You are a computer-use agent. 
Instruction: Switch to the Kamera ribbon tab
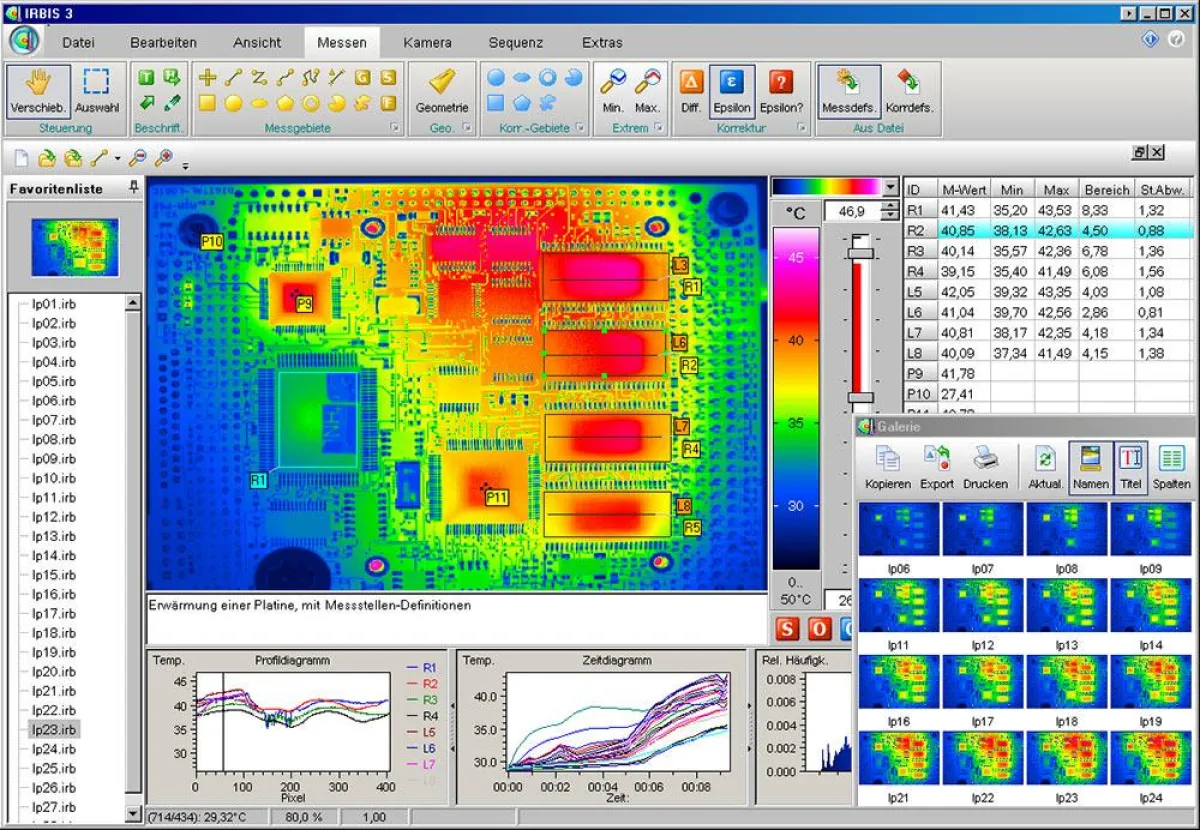tap(428, 42)
